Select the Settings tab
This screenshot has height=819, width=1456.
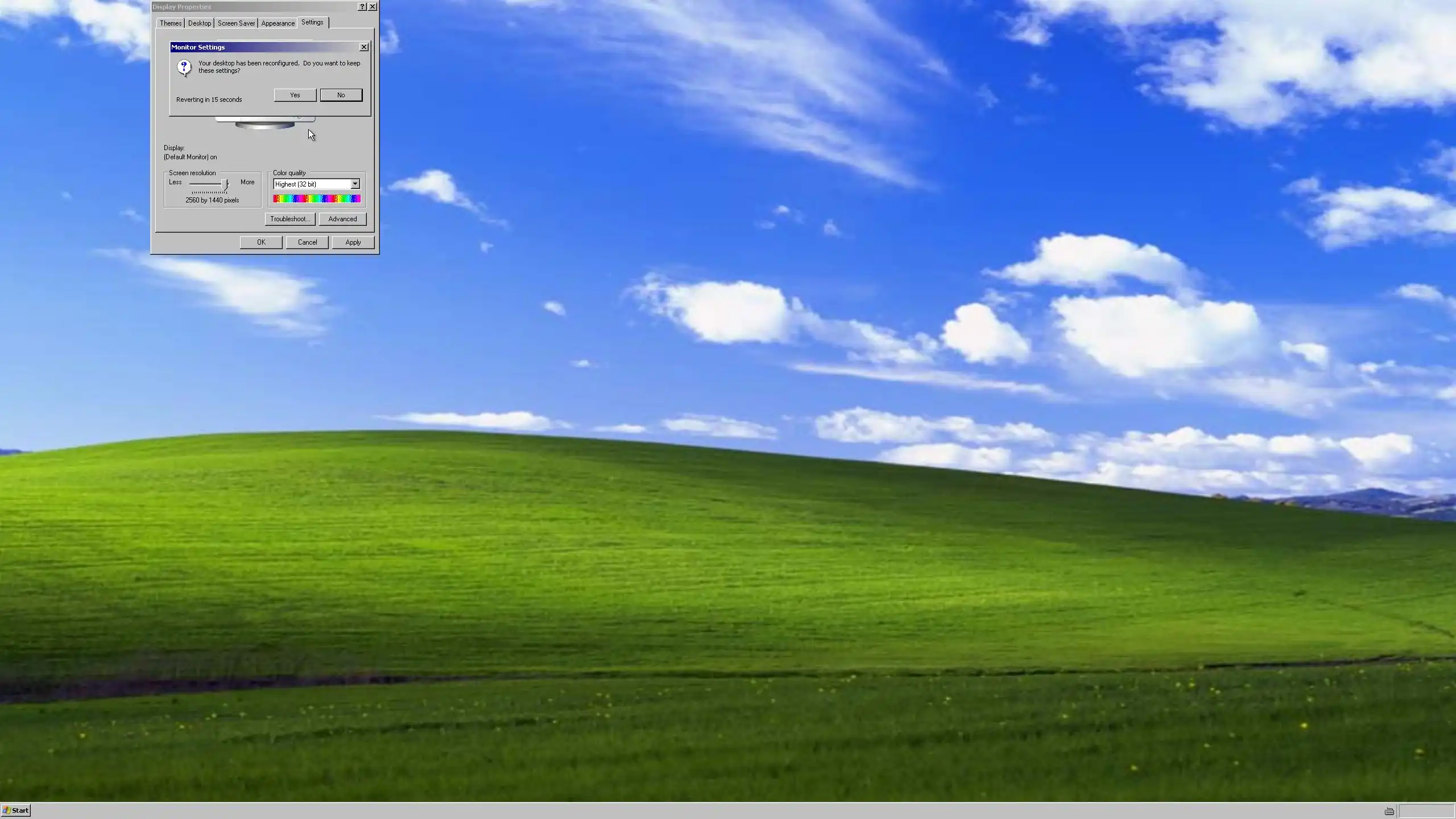click(x=312, y=22)
